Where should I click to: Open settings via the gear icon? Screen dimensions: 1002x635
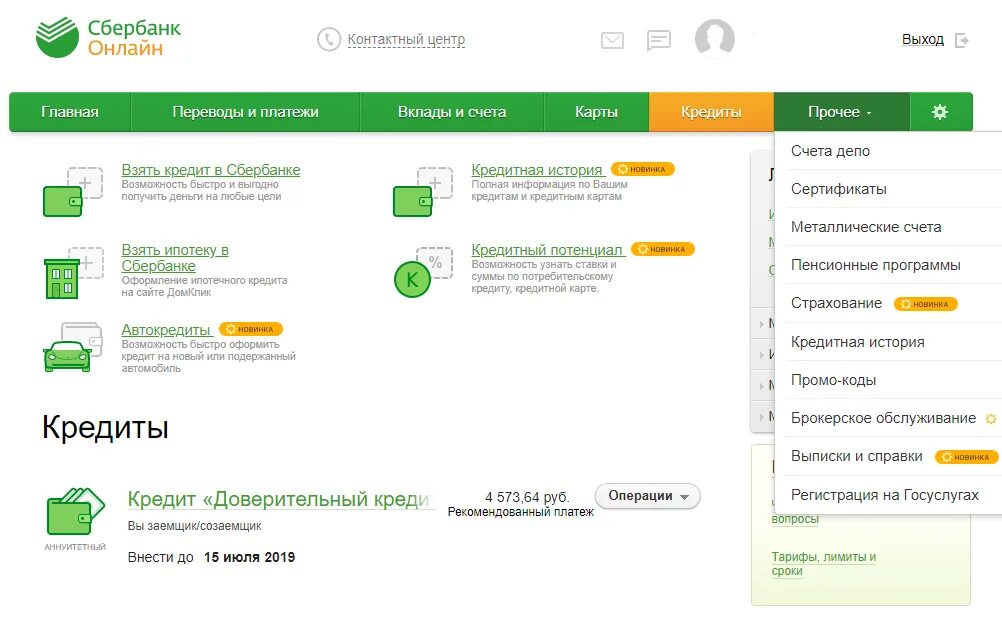click(x=940, y=112)
